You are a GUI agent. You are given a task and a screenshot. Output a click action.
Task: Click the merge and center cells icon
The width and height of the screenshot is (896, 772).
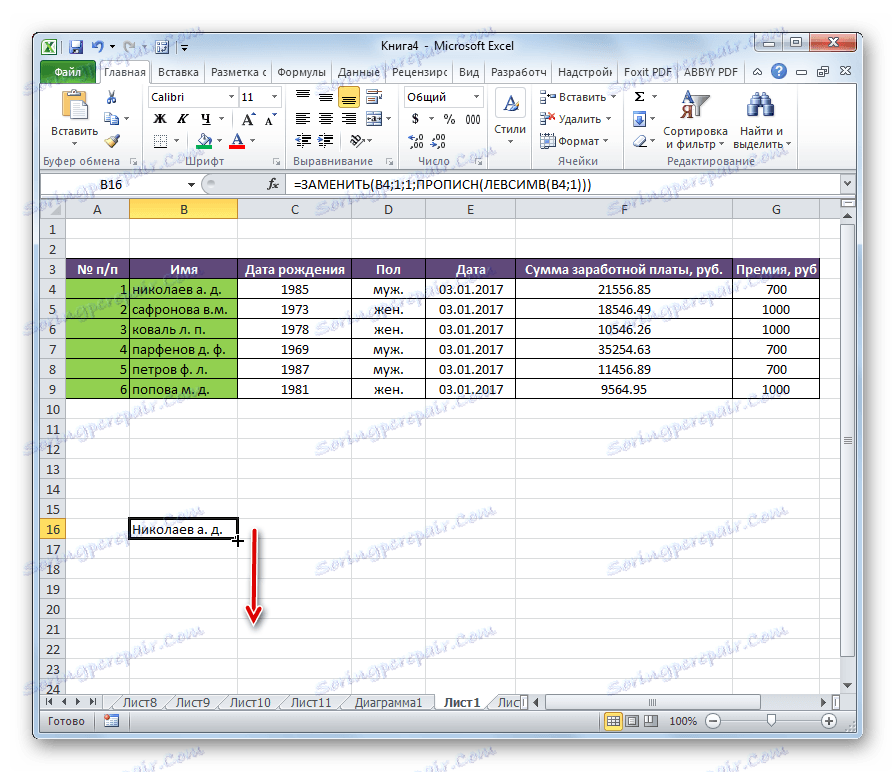[374, 119]
